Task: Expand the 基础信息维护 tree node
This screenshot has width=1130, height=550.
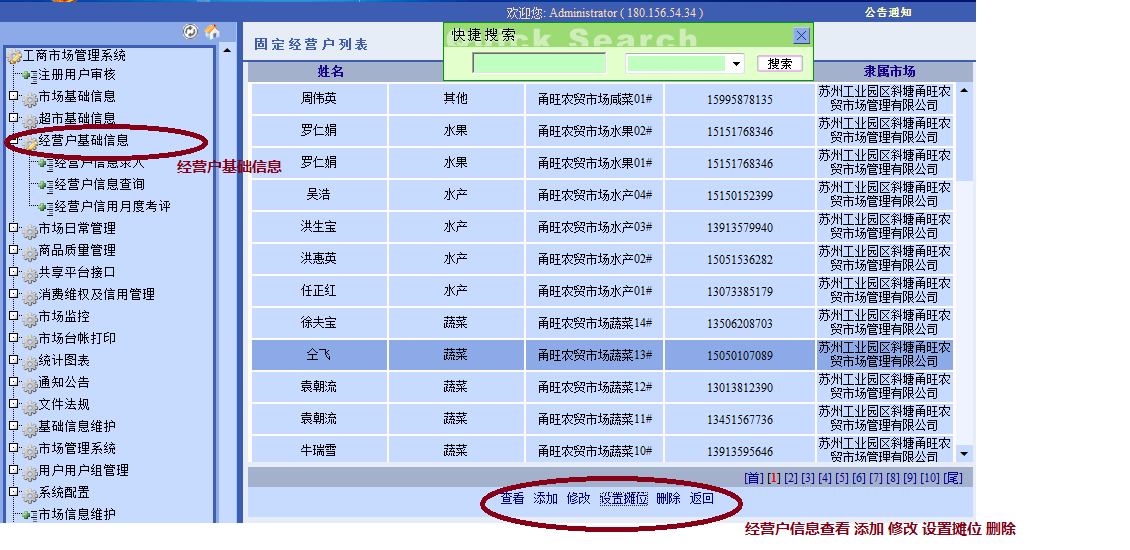Action: click(x=13, y=426)
